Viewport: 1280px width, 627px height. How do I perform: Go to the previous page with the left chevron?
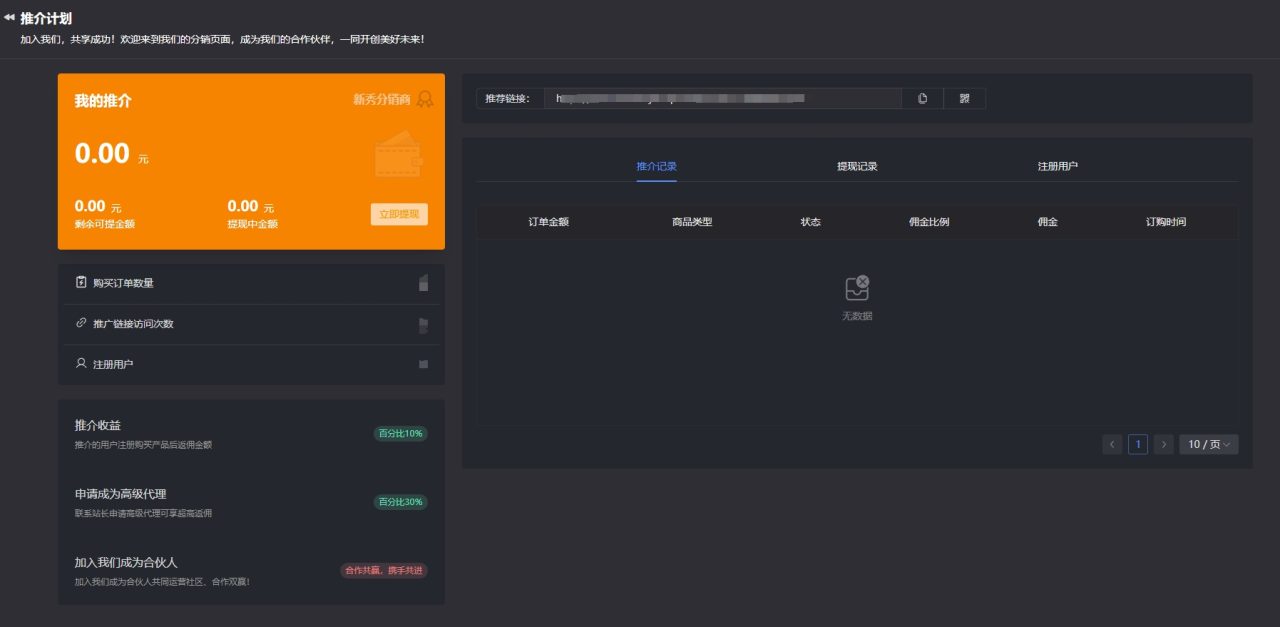coord(1112,444)
